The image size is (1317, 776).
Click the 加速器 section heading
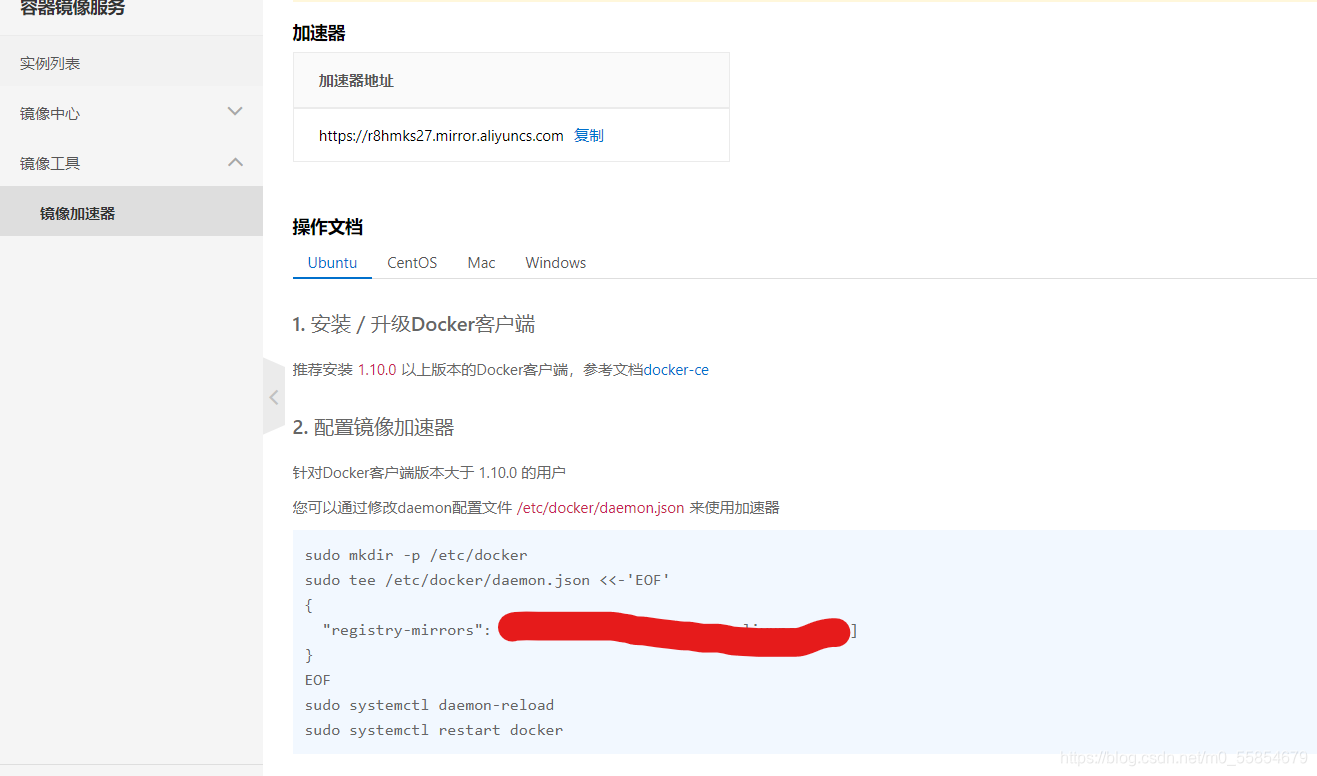click(319, 33)
